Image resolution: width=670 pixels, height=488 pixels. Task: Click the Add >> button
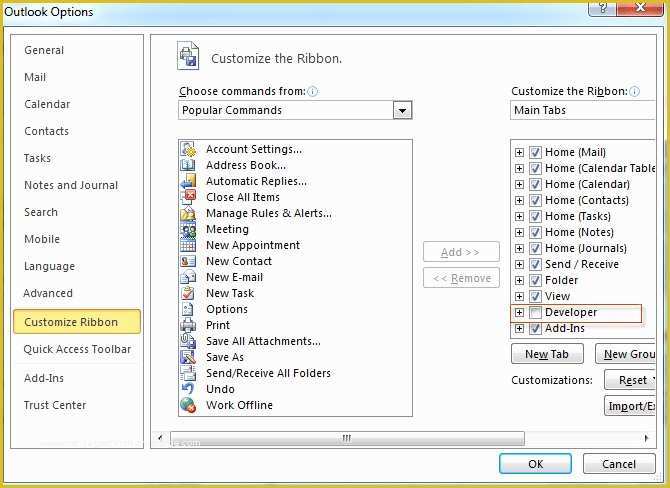coord(461,252)
